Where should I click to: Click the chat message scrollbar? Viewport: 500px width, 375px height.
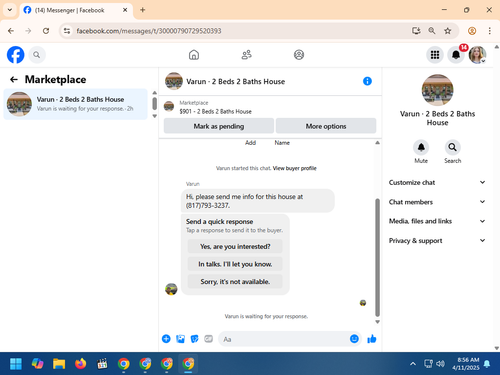click(x=377, y=257)
